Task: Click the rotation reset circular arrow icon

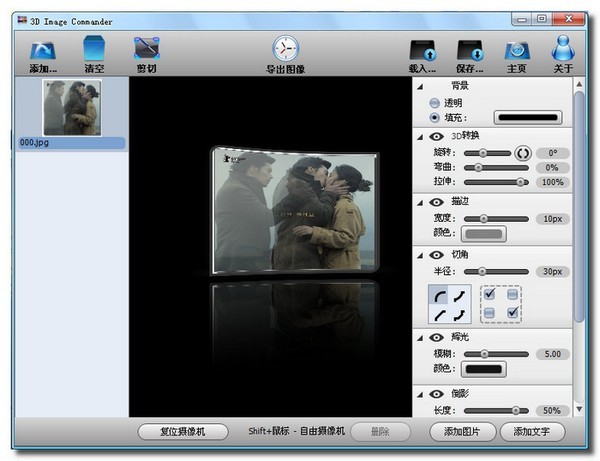Action: coord(521,153)
